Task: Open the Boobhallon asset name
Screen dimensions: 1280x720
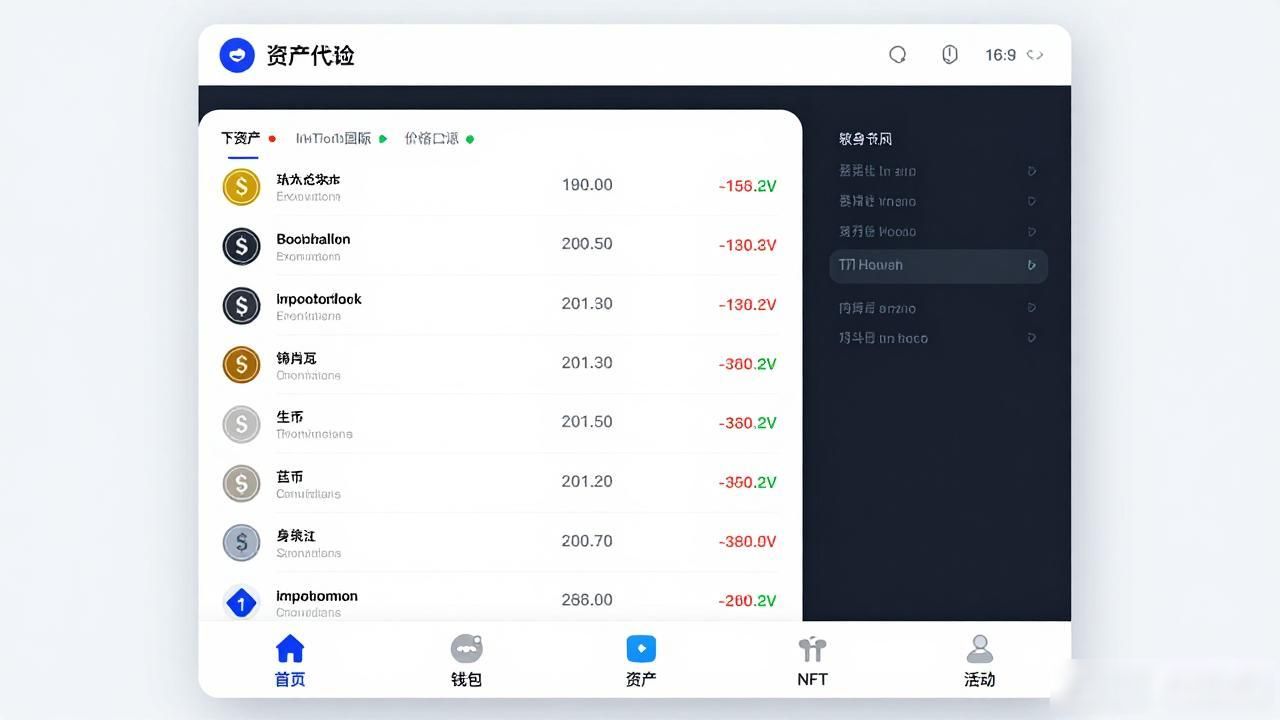Action: coord(313,239)
